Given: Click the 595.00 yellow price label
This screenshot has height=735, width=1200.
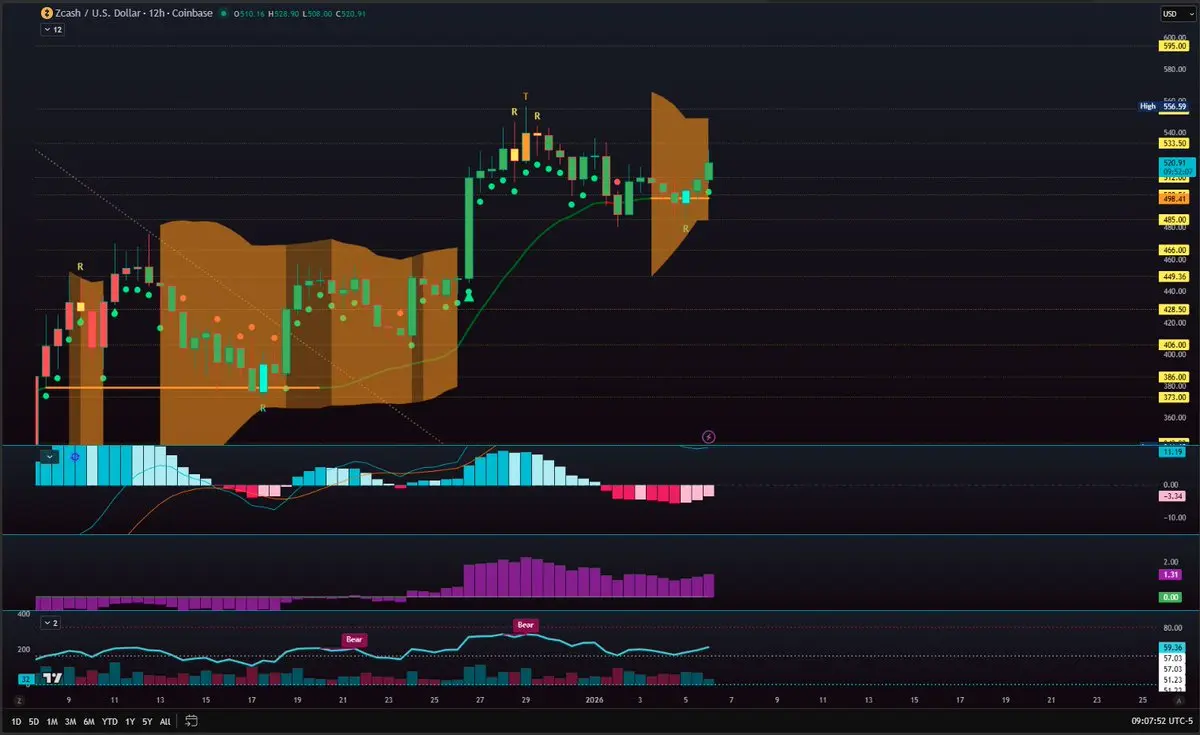Looking at the screenshot, I should (1173, 46).
